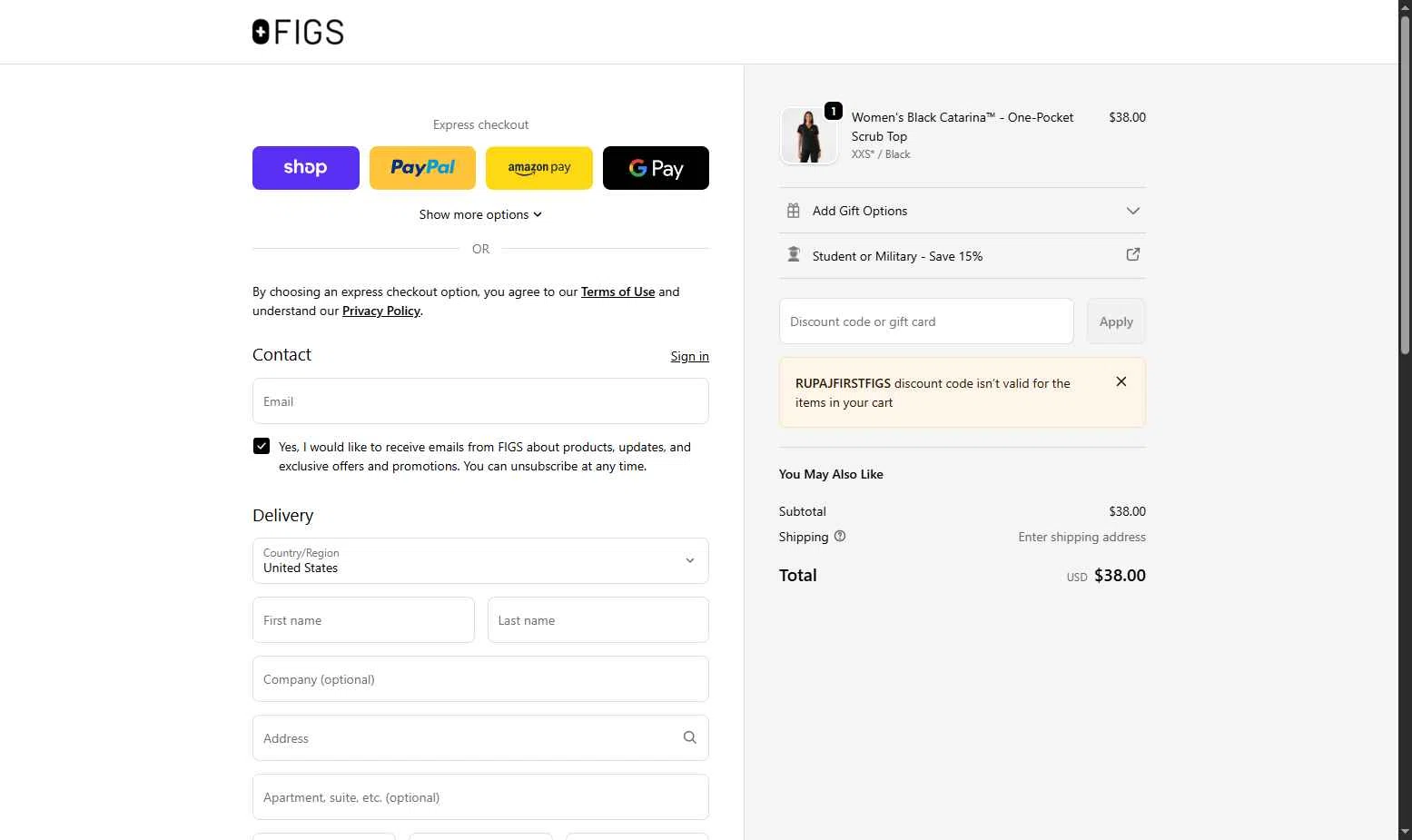Image resolution: width=1412 pixels, height=840 pixels.
Task: Click the address search magnifier icon
Action: (x=690, y=737)
